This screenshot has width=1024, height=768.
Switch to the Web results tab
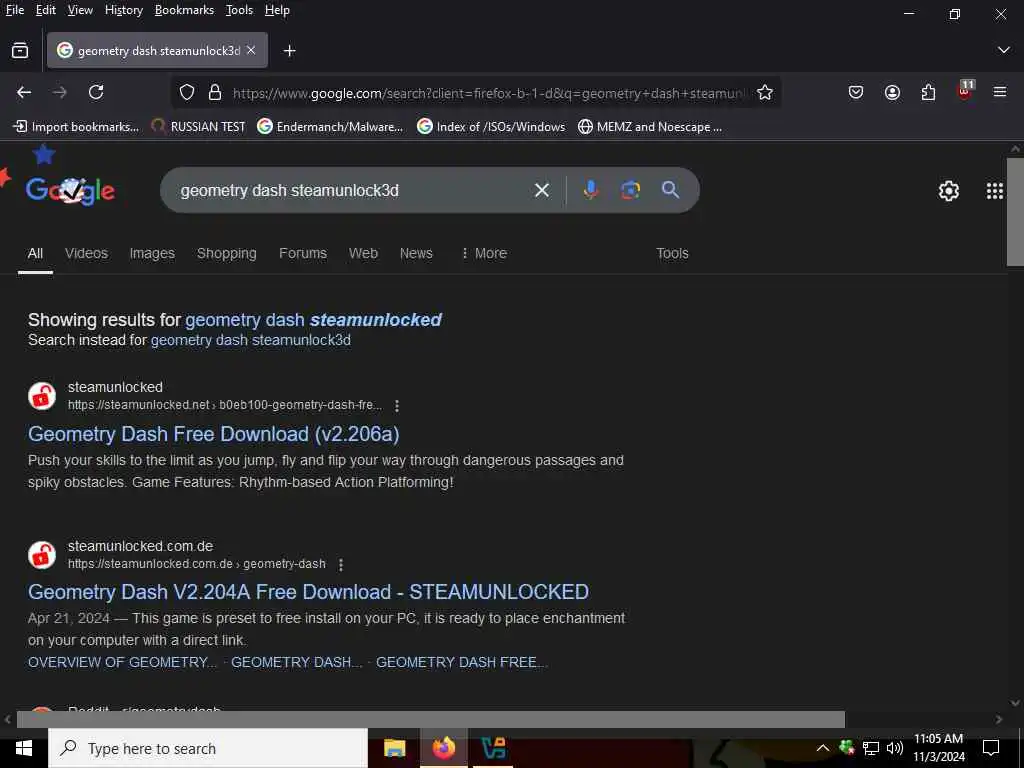[x=363, y=253]
